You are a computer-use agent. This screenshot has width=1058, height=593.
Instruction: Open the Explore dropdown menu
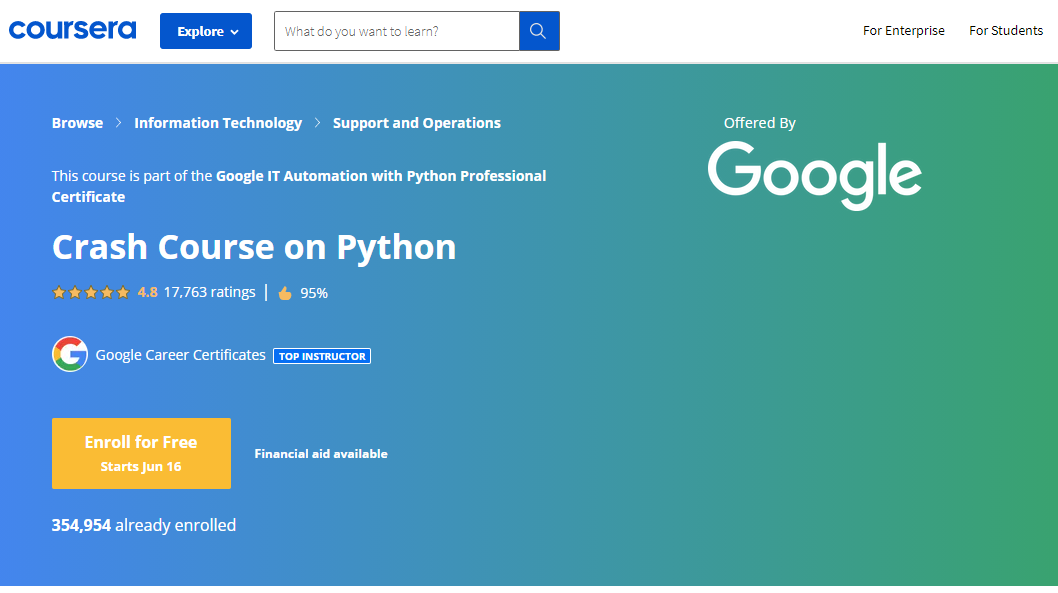pos(206,31)
